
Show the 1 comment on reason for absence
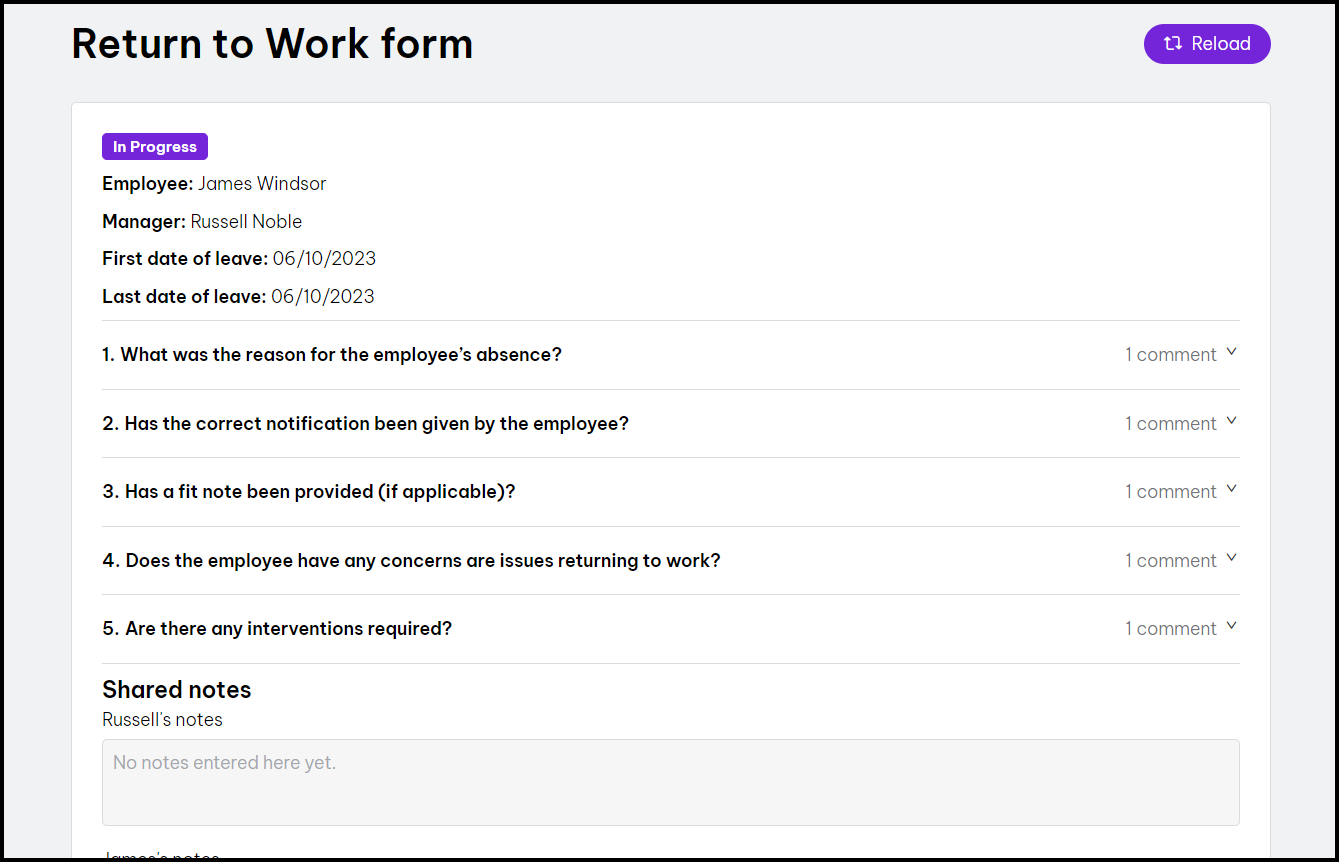1170,355
